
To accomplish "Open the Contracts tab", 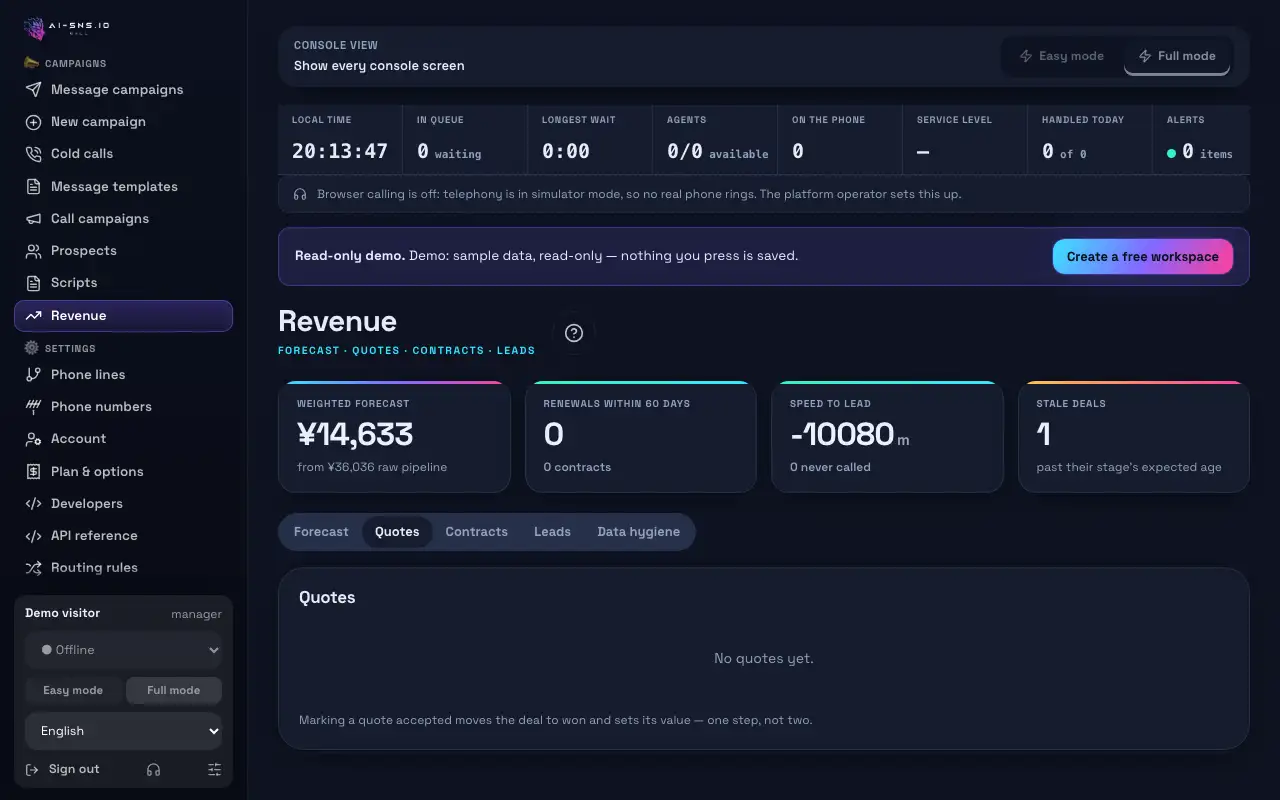I will pyautogui.click(x=477, y=532).
